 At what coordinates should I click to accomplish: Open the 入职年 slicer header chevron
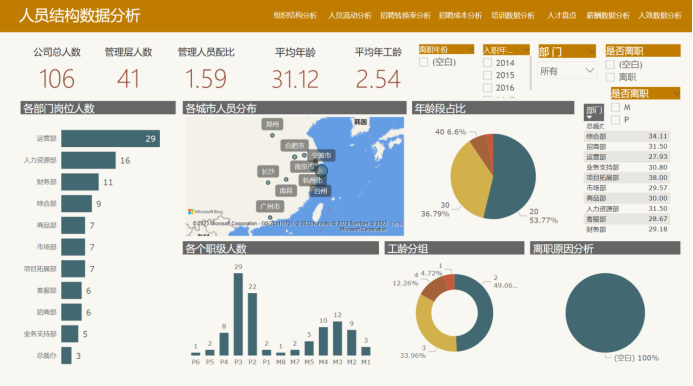(525, 50)
